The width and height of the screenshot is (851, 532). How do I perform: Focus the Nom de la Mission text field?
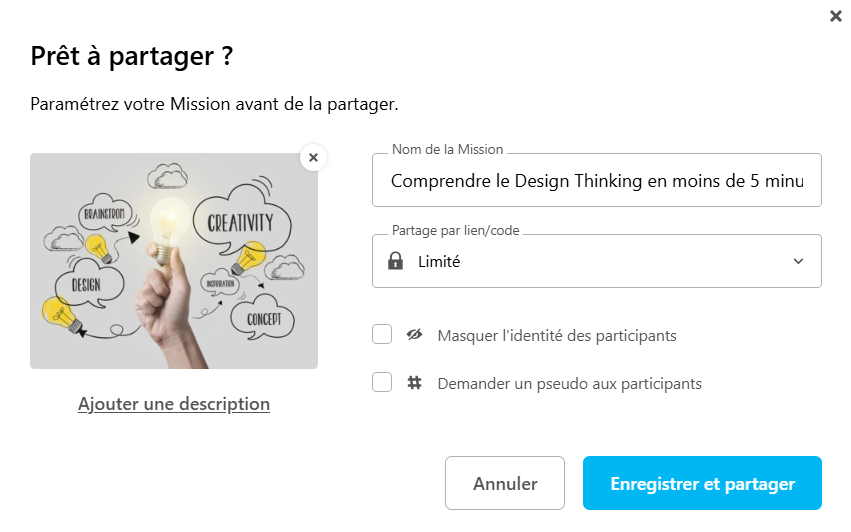(596, 181)
